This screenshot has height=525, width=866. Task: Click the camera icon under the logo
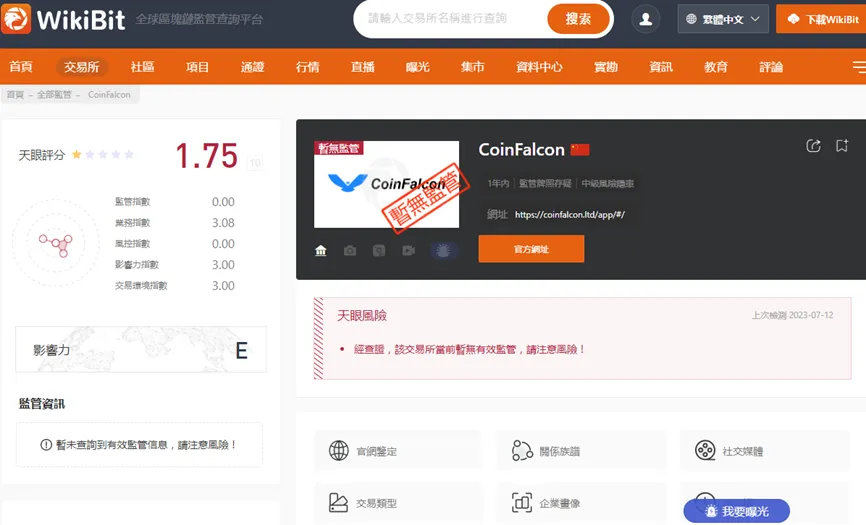[350, 251]
